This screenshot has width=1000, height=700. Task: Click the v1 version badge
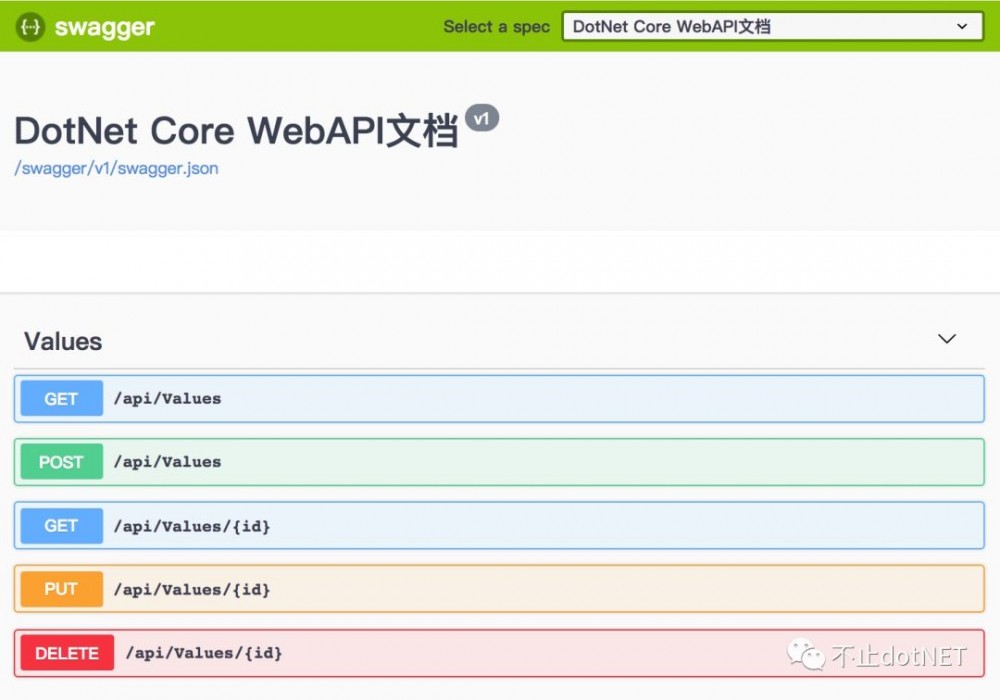point(483,117)
